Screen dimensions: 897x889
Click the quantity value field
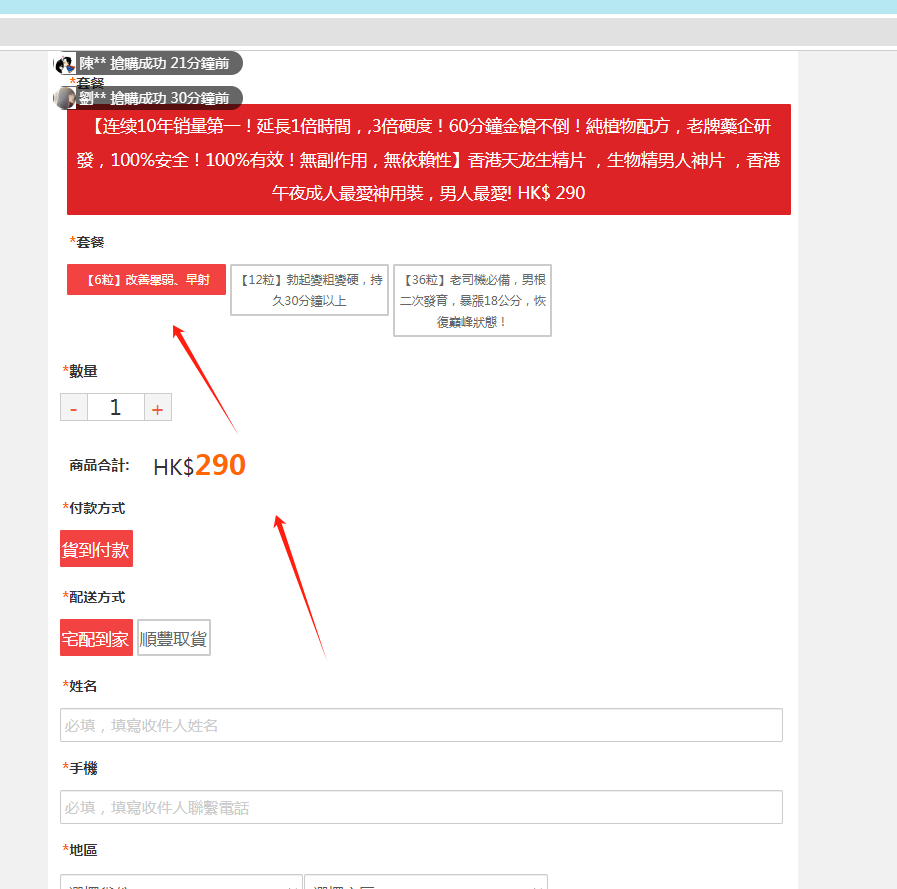[x=116, y=407]
